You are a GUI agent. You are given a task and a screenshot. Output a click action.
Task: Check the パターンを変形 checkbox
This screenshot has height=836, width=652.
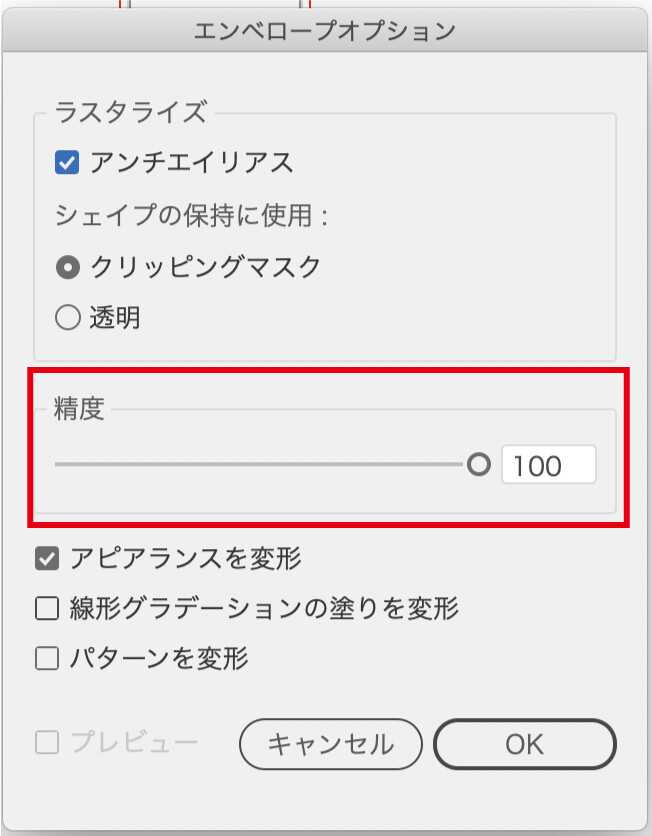click(47, 658)
